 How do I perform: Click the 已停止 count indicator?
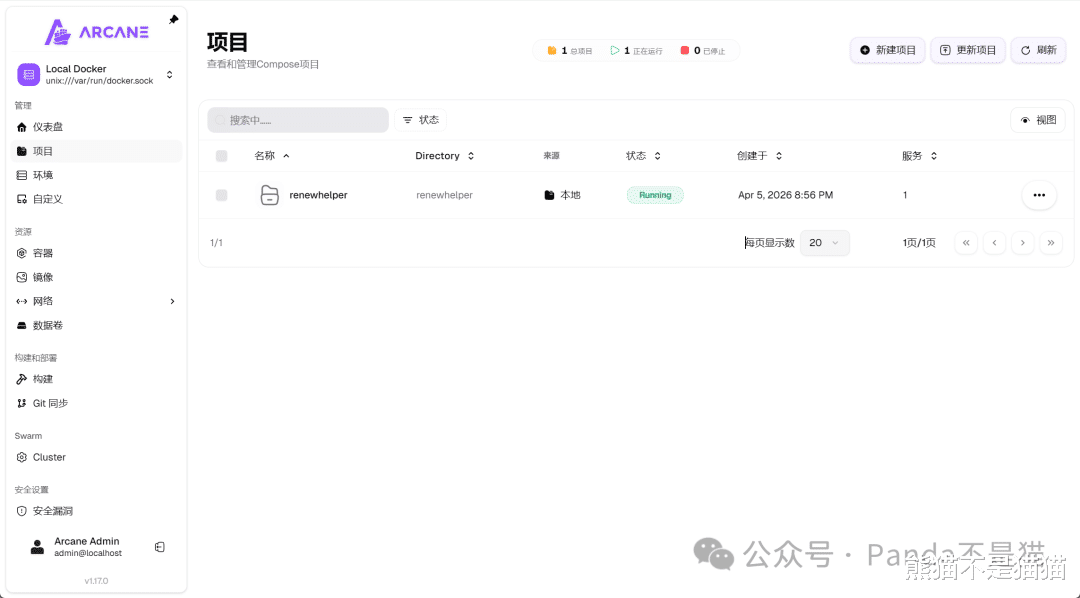[703, 50]
